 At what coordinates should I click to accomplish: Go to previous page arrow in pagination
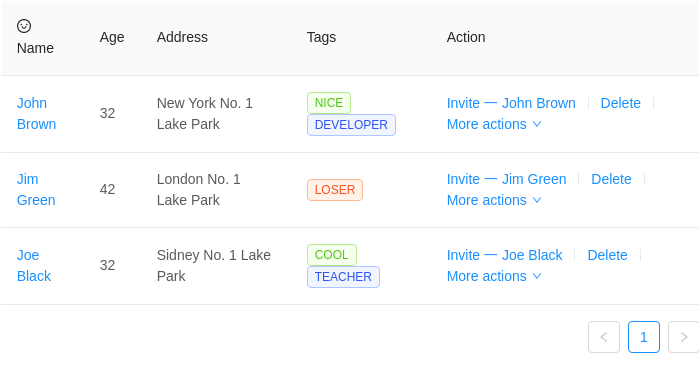[x=604, y=337]
